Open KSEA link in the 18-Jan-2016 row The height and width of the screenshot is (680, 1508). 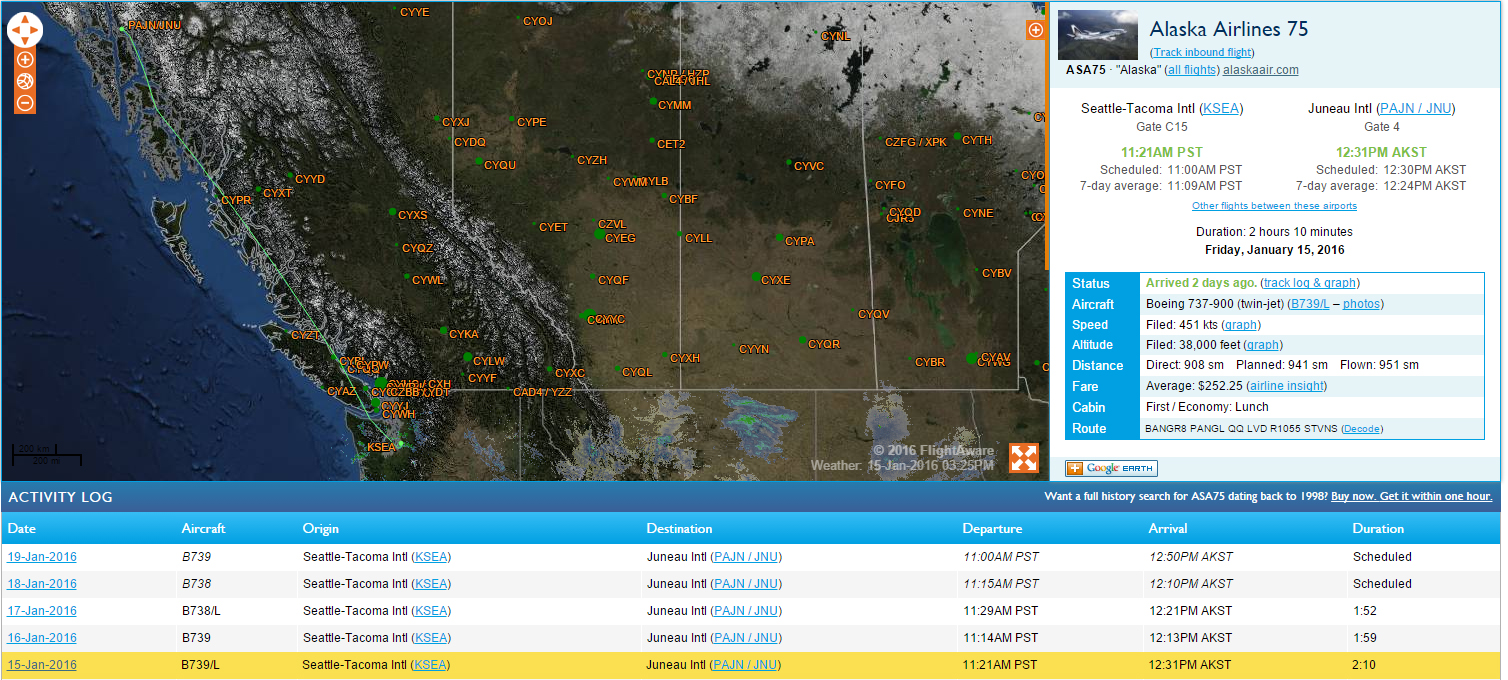click(431, 584)
